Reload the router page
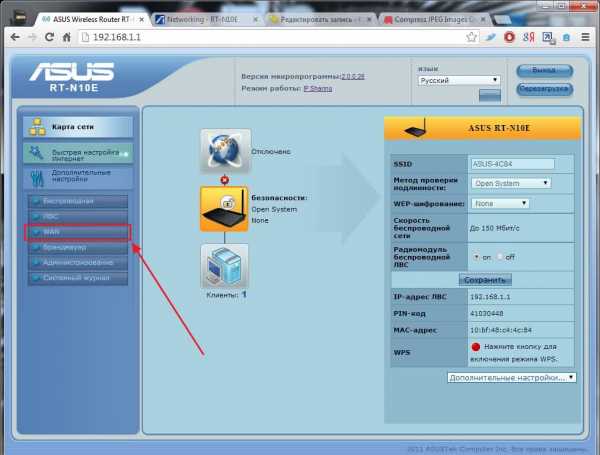Screen dimensions: 600x455 point(49,37)
